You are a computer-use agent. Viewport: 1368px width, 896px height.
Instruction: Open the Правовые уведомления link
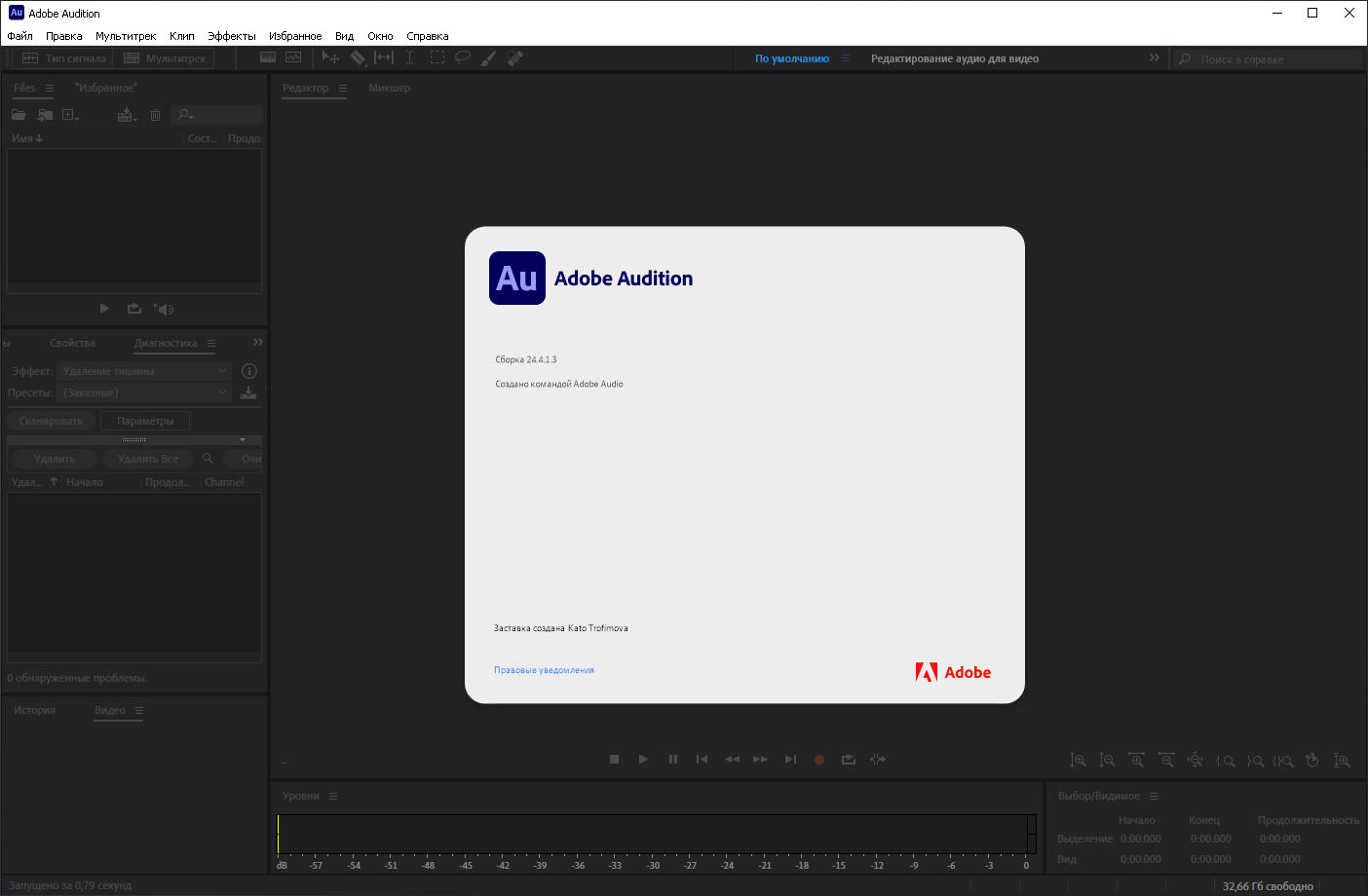pos(544,670)
